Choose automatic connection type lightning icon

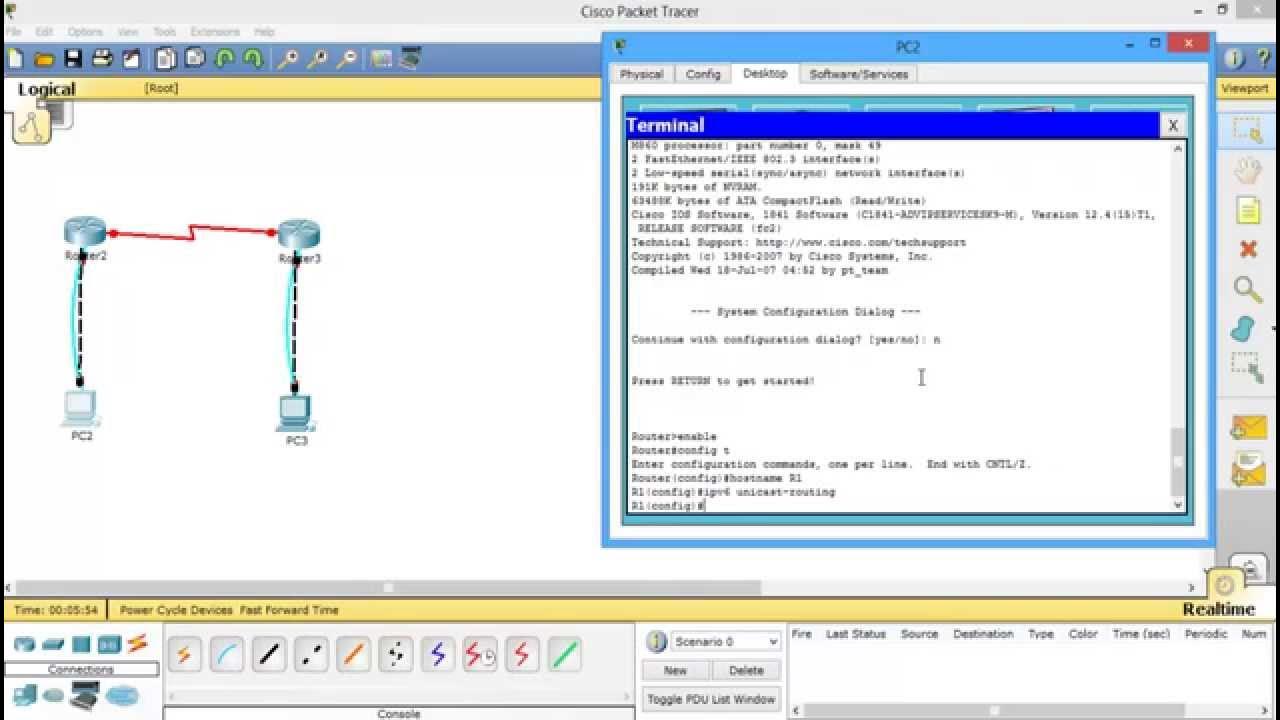(184, 655)
